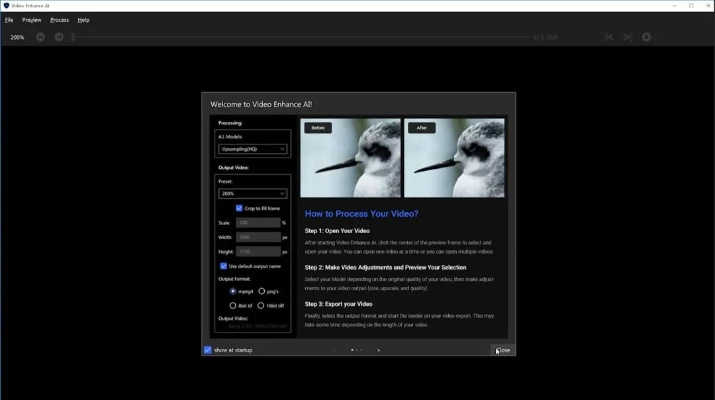Toggle Use default output name checkbox
This screenshot has height=400, width=715.
click(224, 266)
